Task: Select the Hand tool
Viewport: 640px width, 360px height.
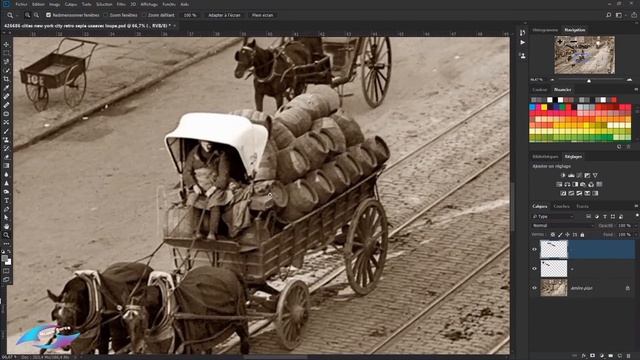Action: (6, 227)
